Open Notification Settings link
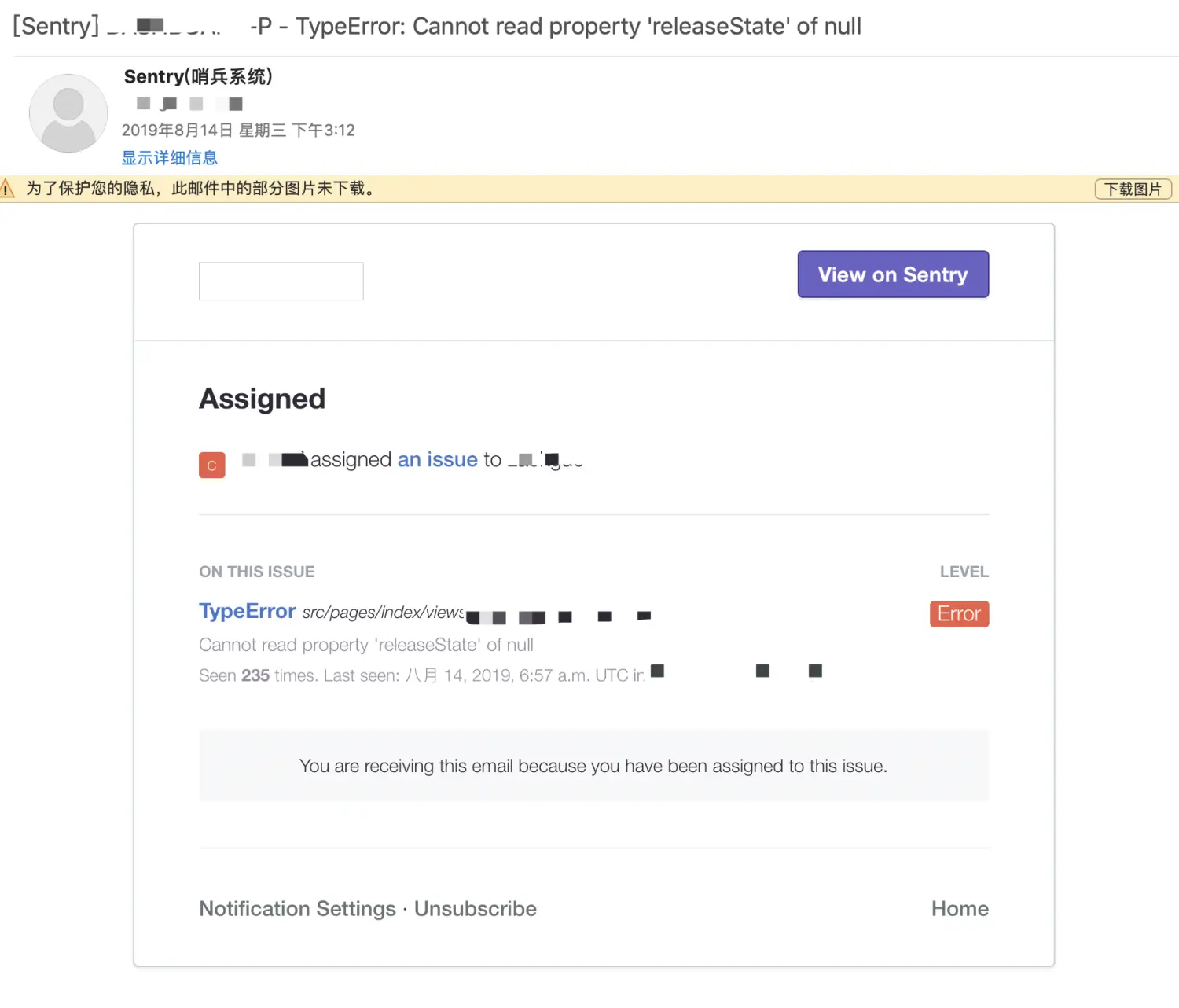Screen dimensions: 1179x1008 coord(297,908)
